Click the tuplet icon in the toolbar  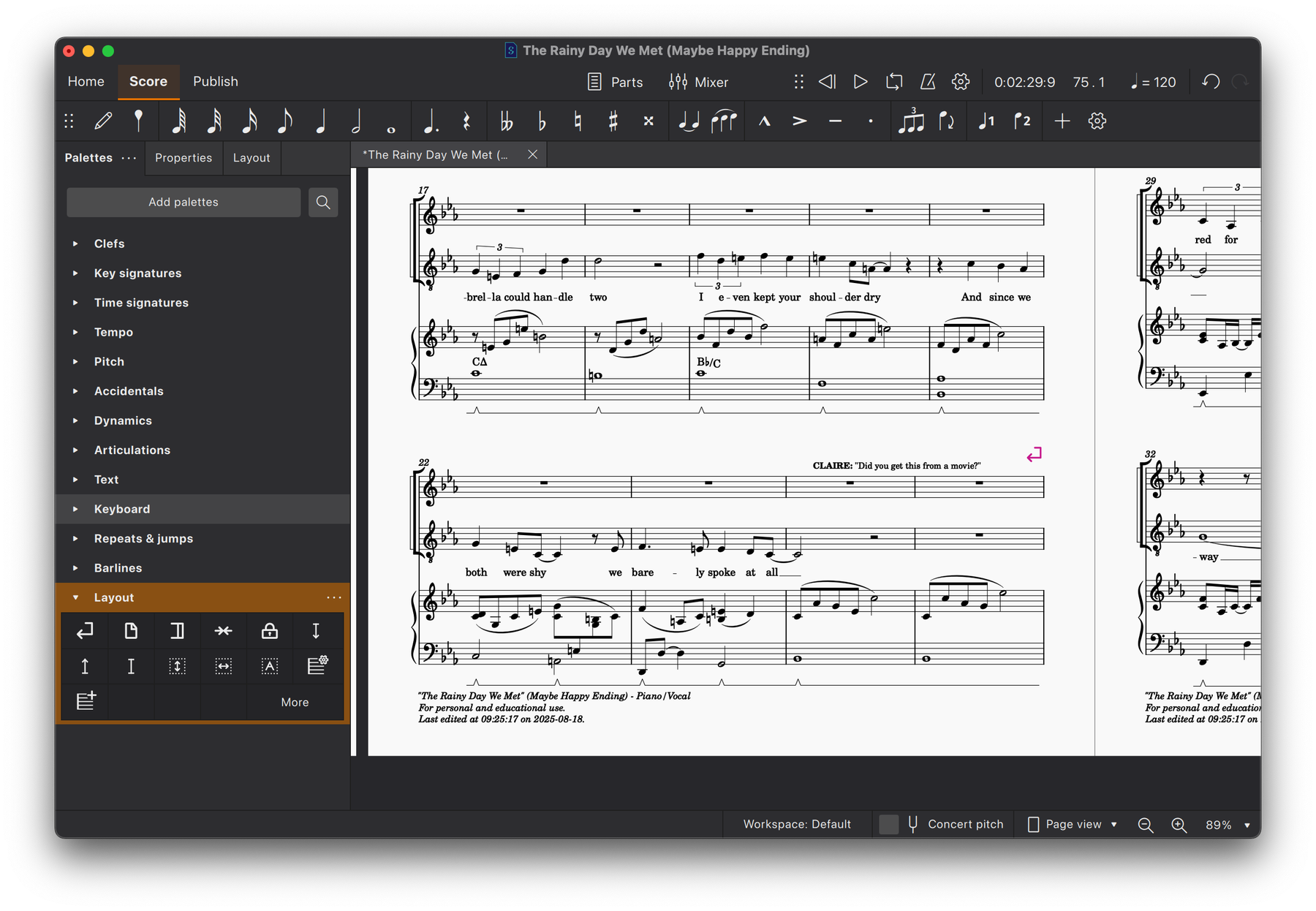click(911, 121)
